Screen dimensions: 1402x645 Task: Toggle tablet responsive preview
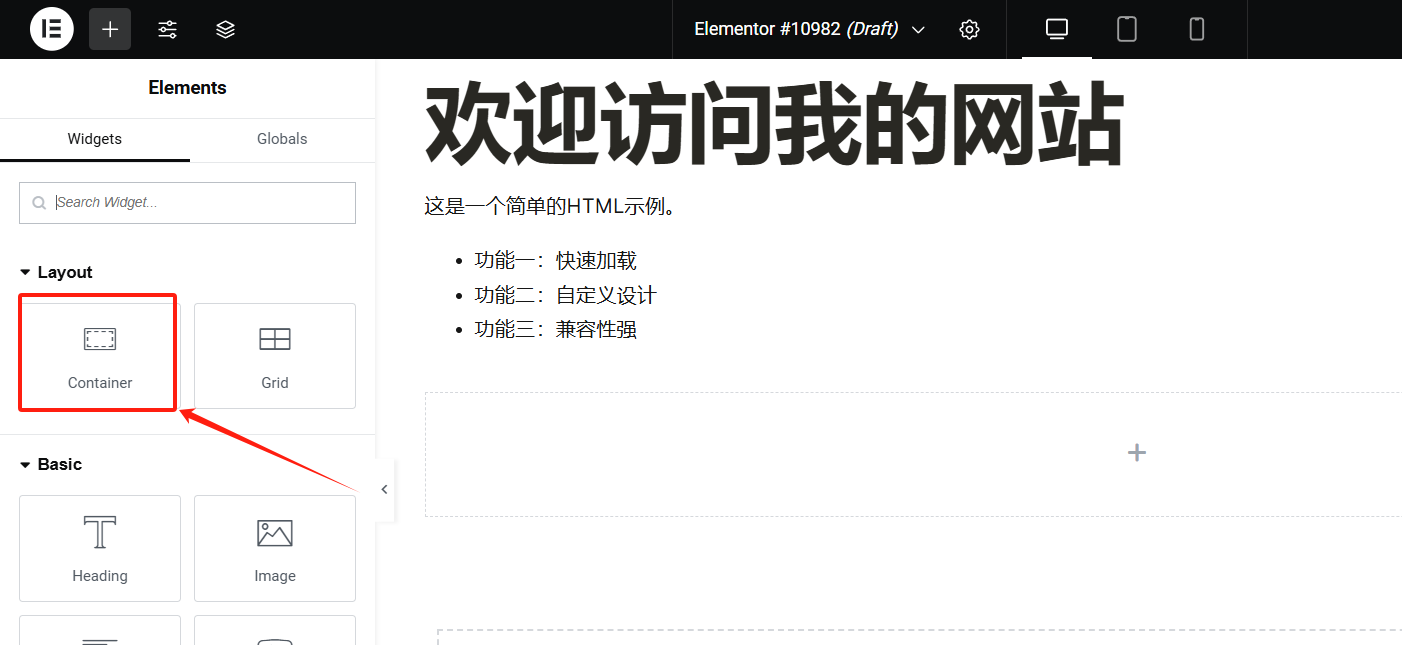[1126, 29]
